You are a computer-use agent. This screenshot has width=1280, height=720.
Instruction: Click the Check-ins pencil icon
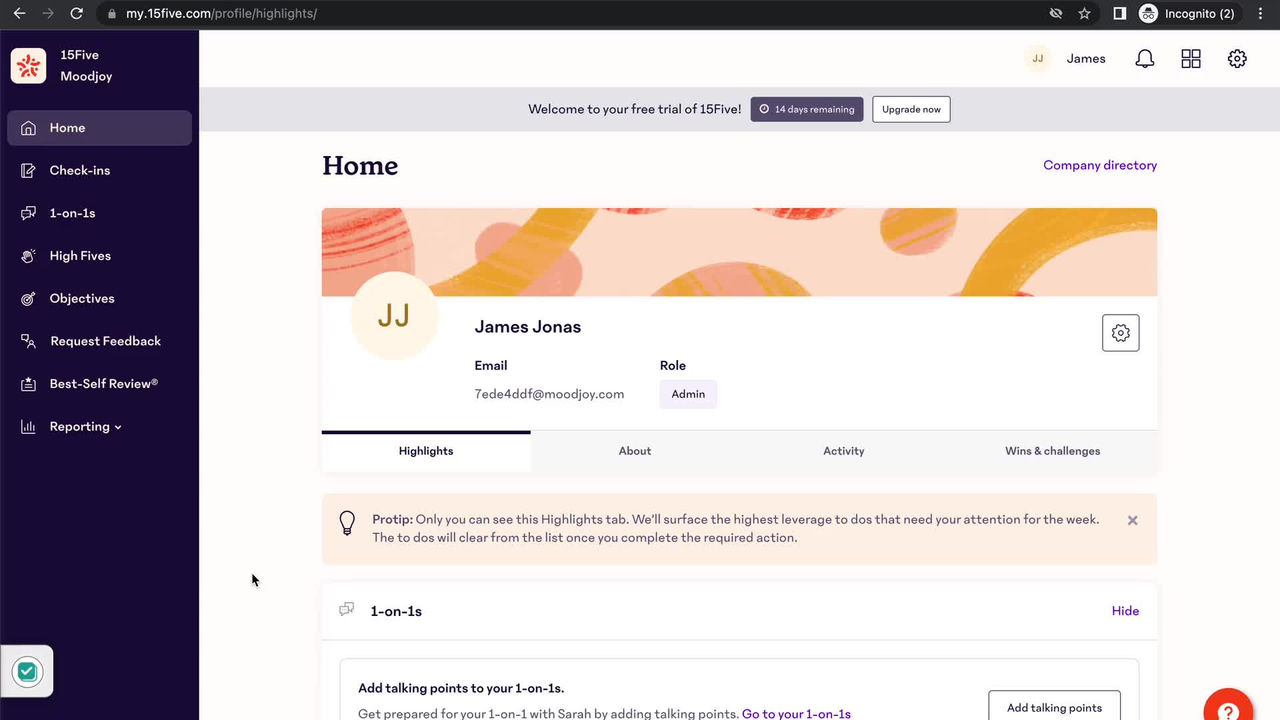click(x=29, y=171)
